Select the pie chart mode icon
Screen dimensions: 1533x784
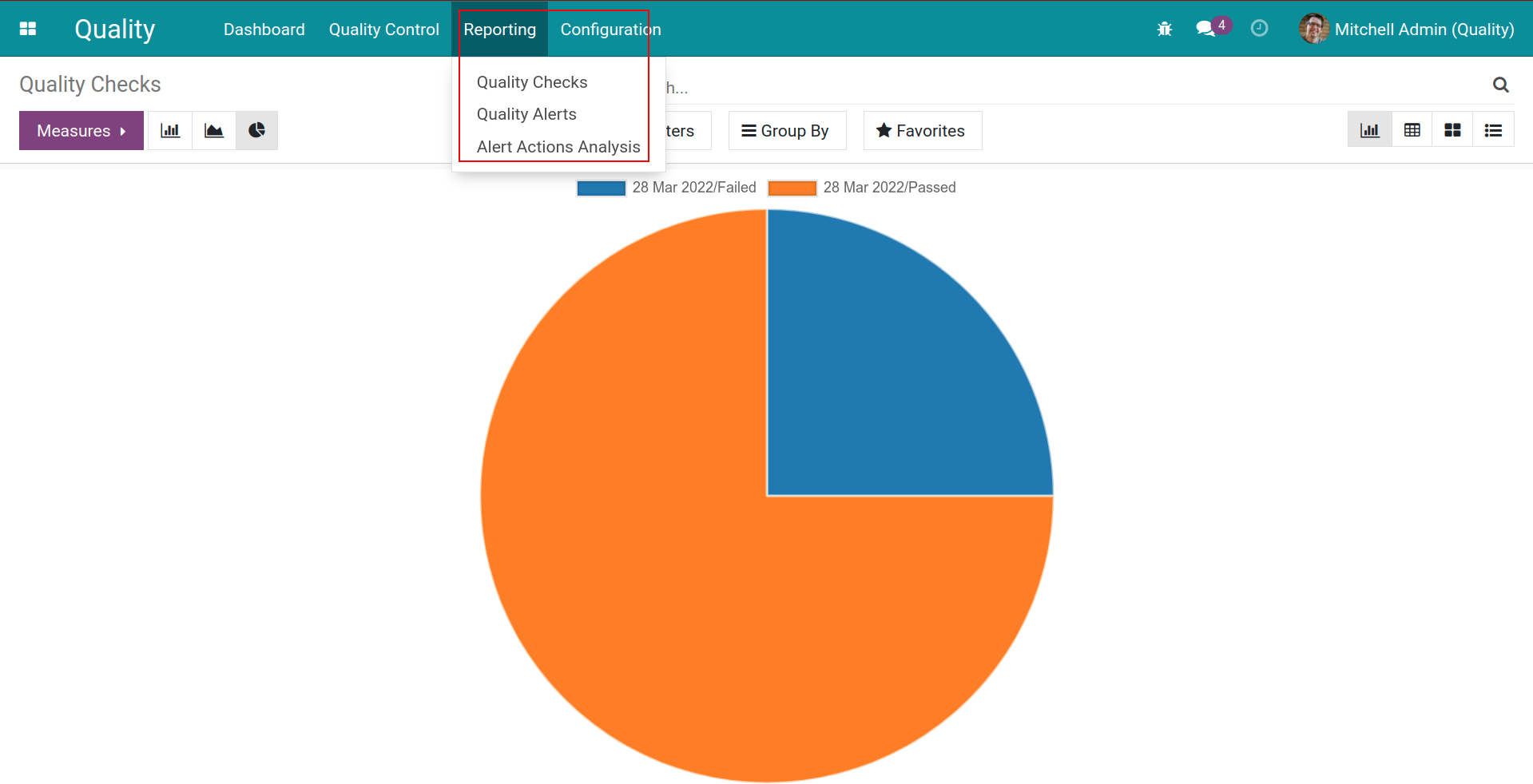256,130
